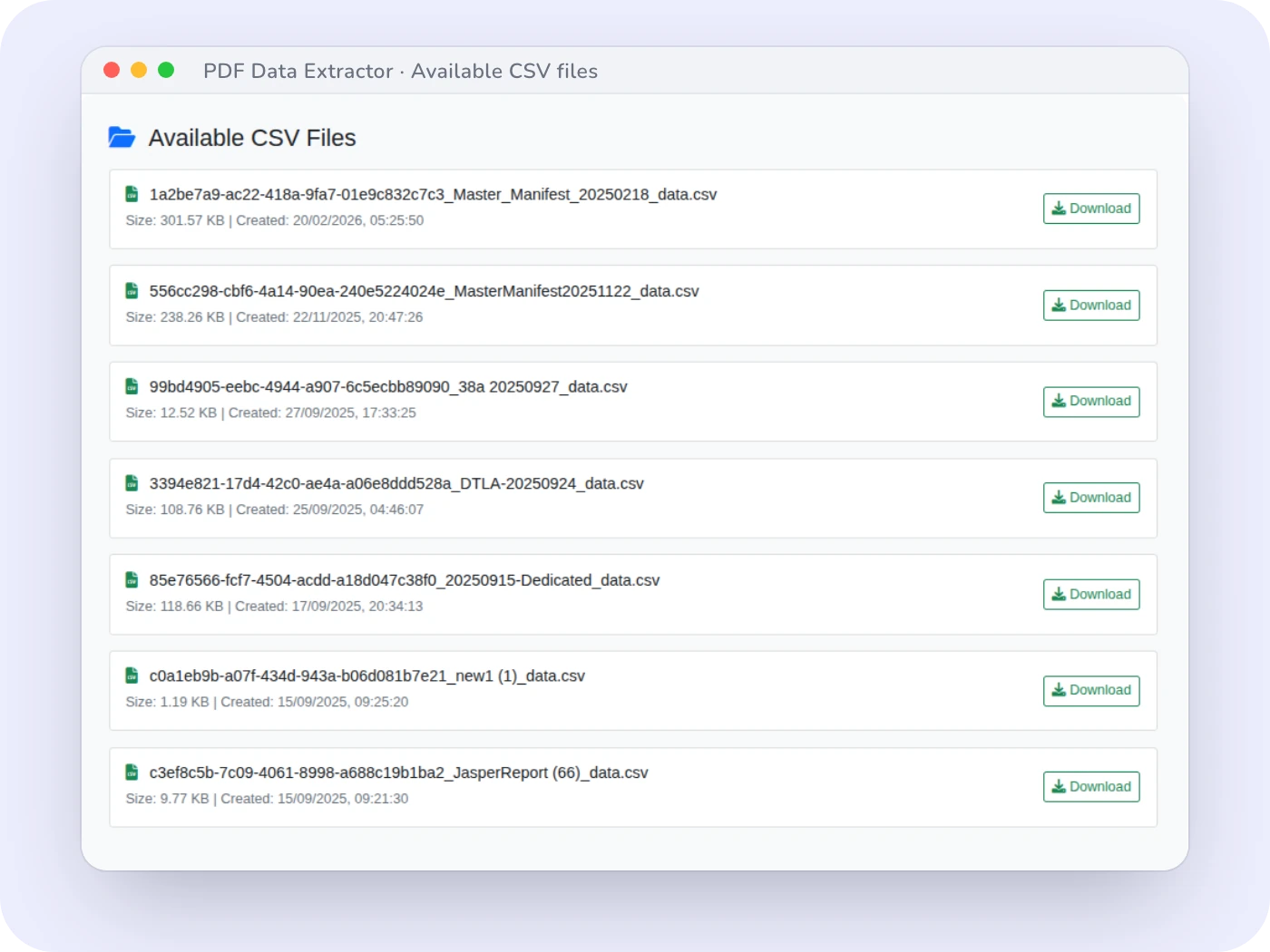Click the CSV file icon for 20250915-Dedicated
The width and height of the screenshot is (1270, 952).
click(132, 580)
